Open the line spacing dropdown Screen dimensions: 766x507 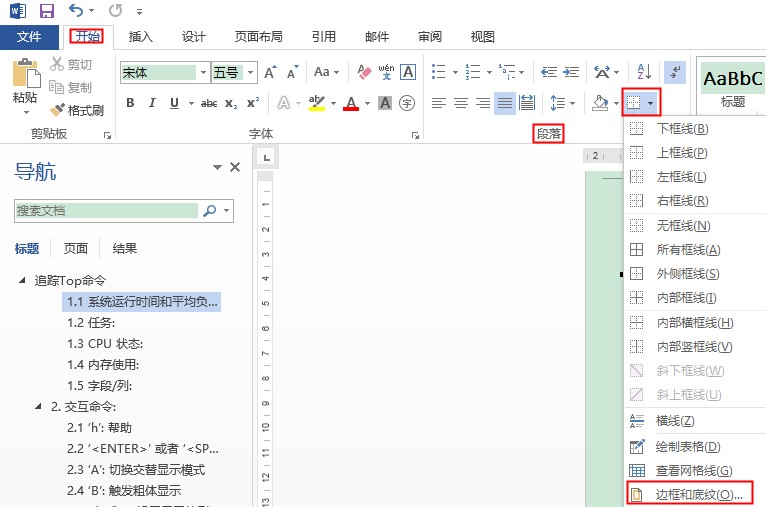(x=562, y=103)
